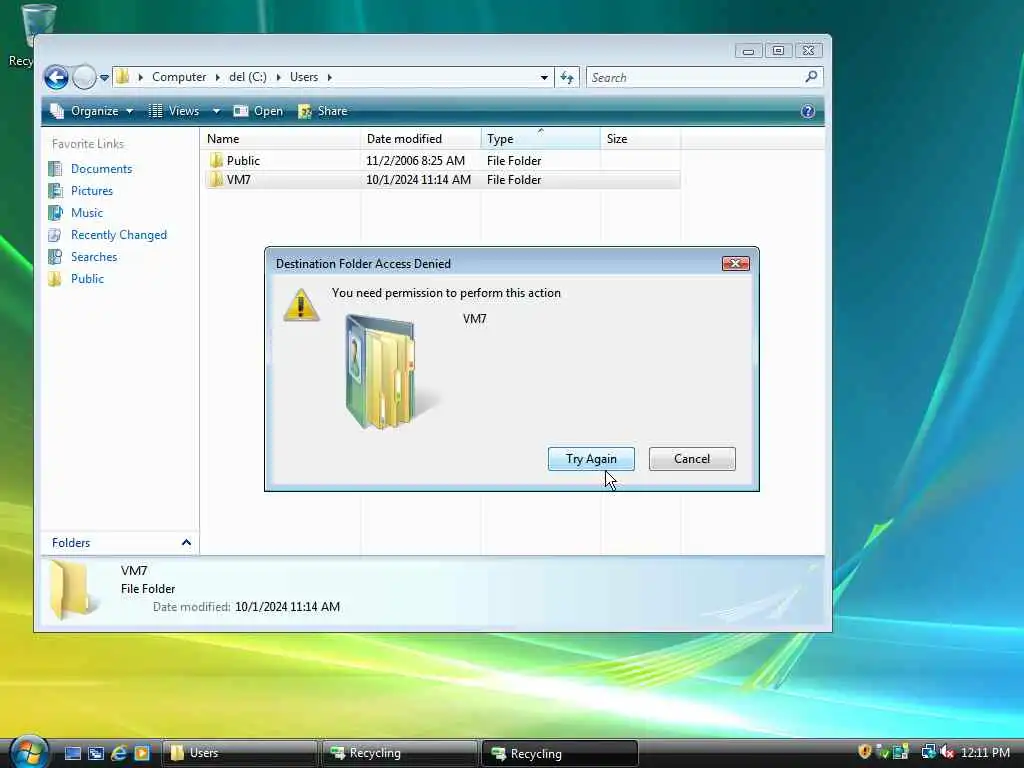Viewport: 1024px width, 768px height.
Task: Click the folder icon in address bar
Action: coord(122,77)
